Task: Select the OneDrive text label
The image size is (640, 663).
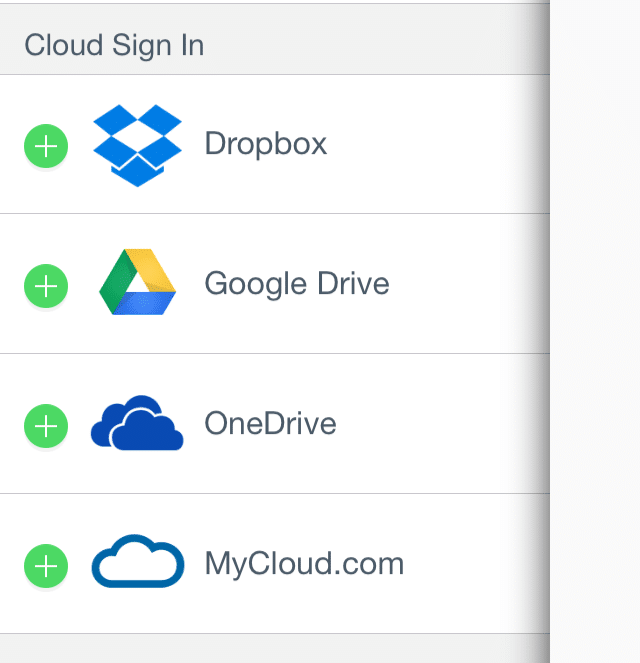Action: click(x=271, y=423)
